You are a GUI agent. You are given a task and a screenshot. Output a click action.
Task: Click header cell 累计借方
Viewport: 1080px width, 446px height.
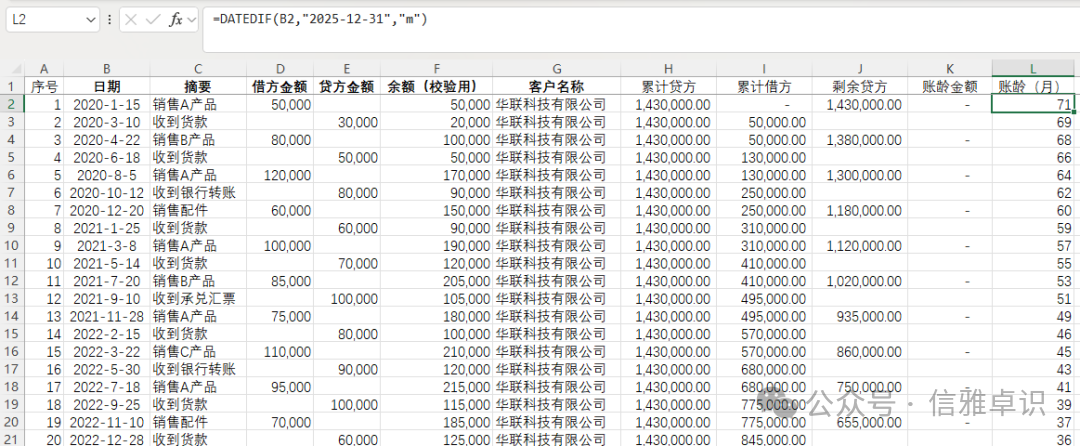coord(764,87)
